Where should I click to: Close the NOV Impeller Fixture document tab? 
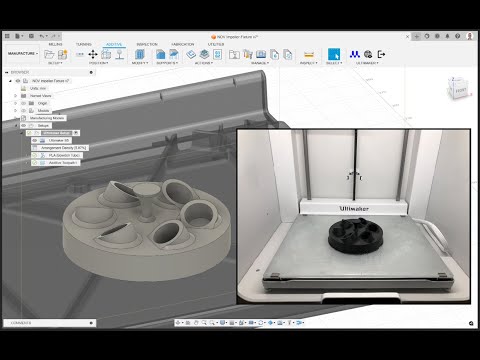[x=407, y=36]
